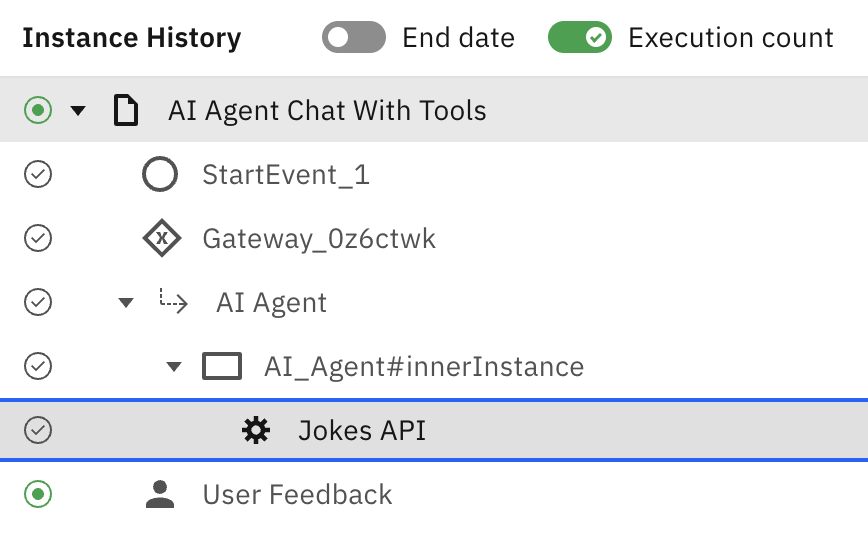Click the green active status icon for User Feedback

pyautogui.click(x=38, y=494)
